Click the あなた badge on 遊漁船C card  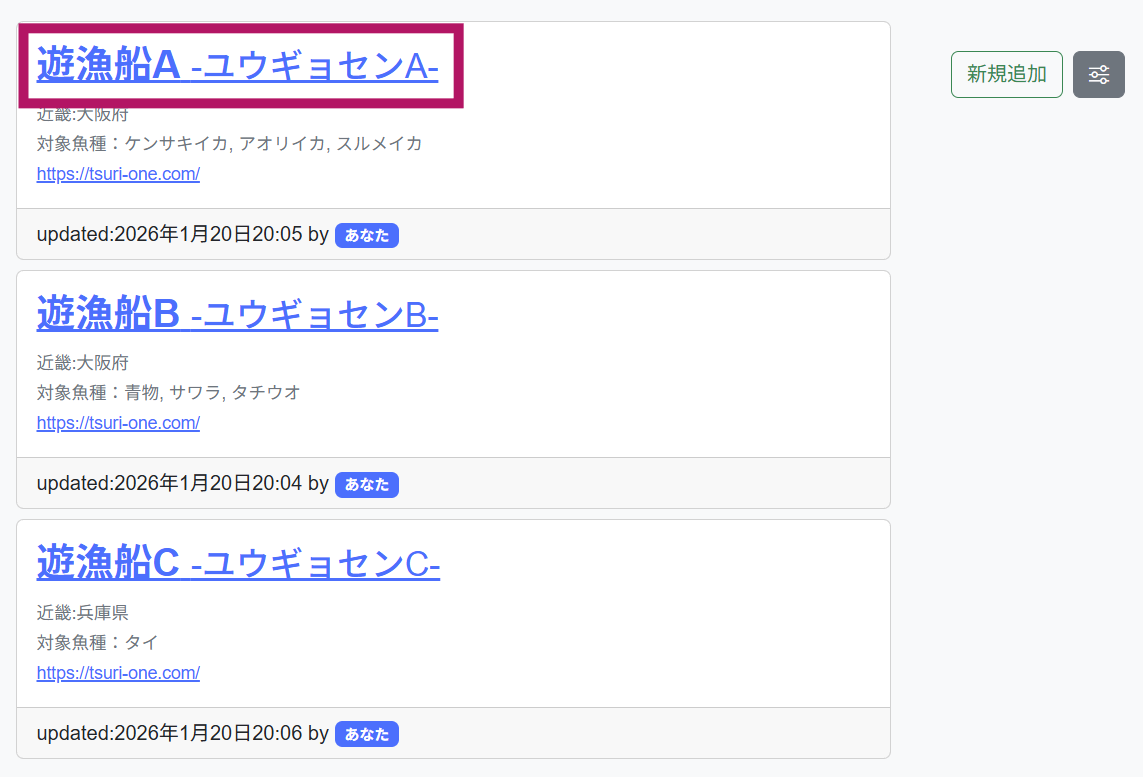[366, 733]
